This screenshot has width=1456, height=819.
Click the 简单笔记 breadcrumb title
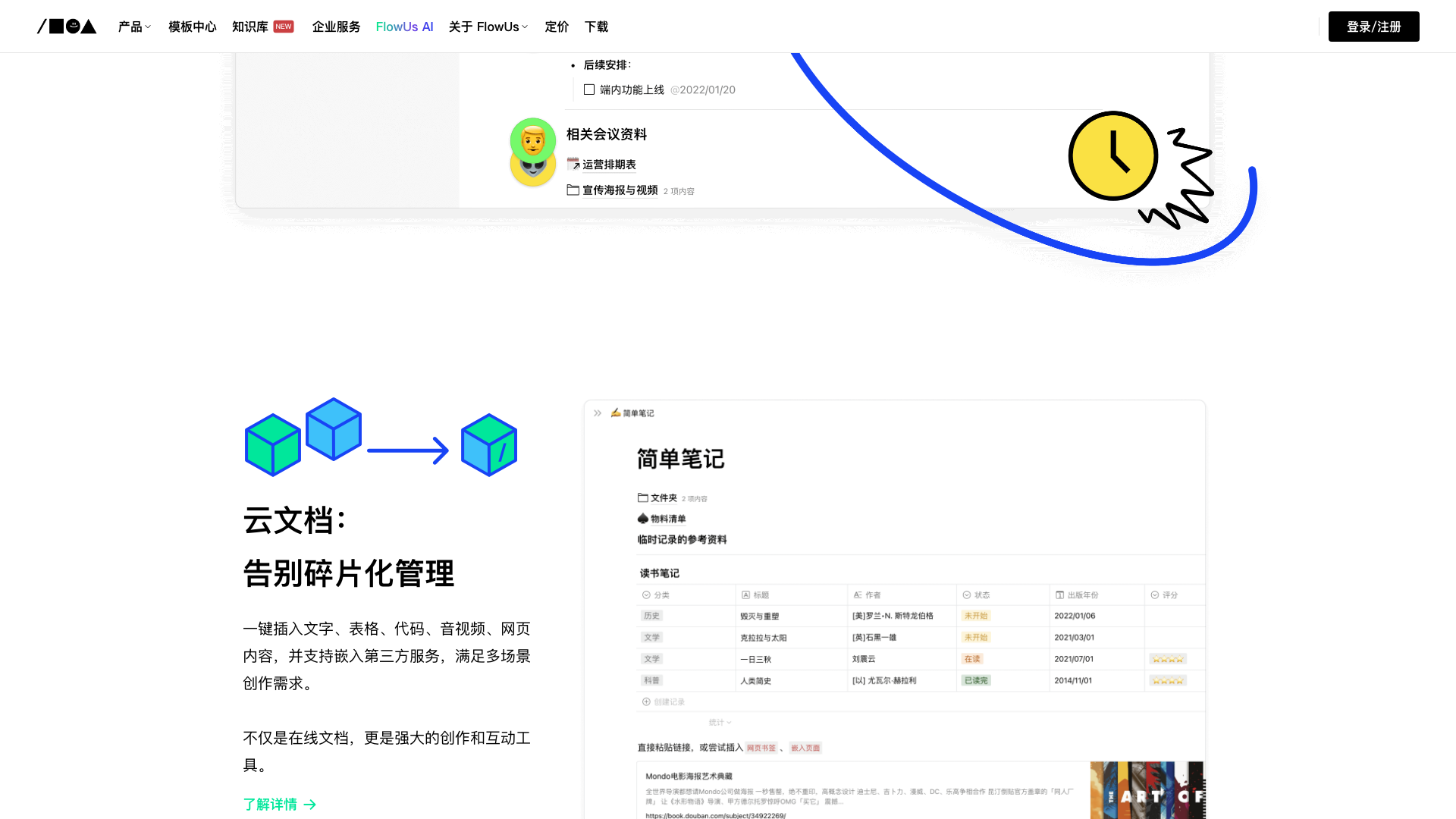[639, 413]
